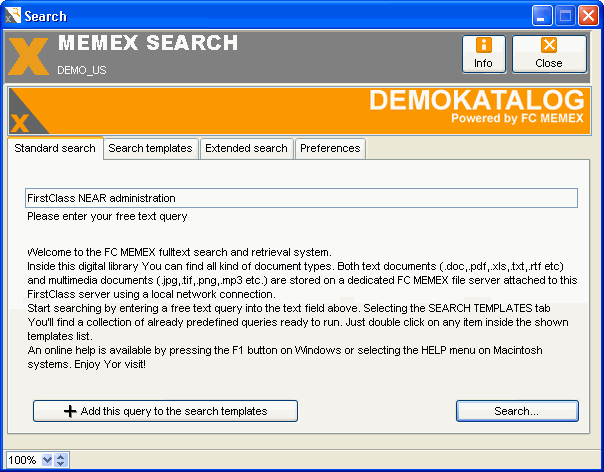This screenshot has width=604, height=472.
Task: Minimize the Search window
Action: pos(542,16)
